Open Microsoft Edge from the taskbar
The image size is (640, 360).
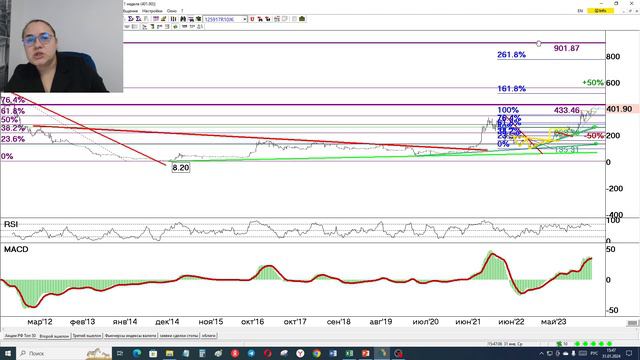point(137,353)
